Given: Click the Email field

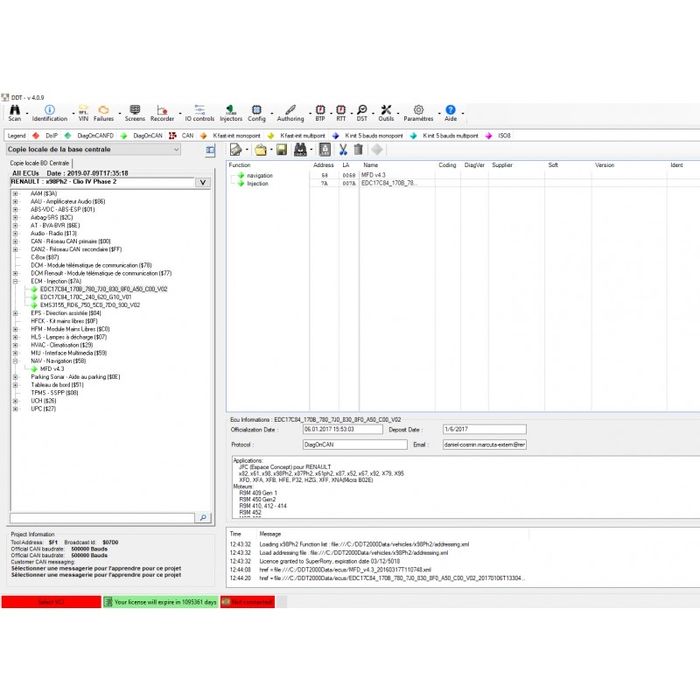Looking at the screenshot, I should click(484, 445).
